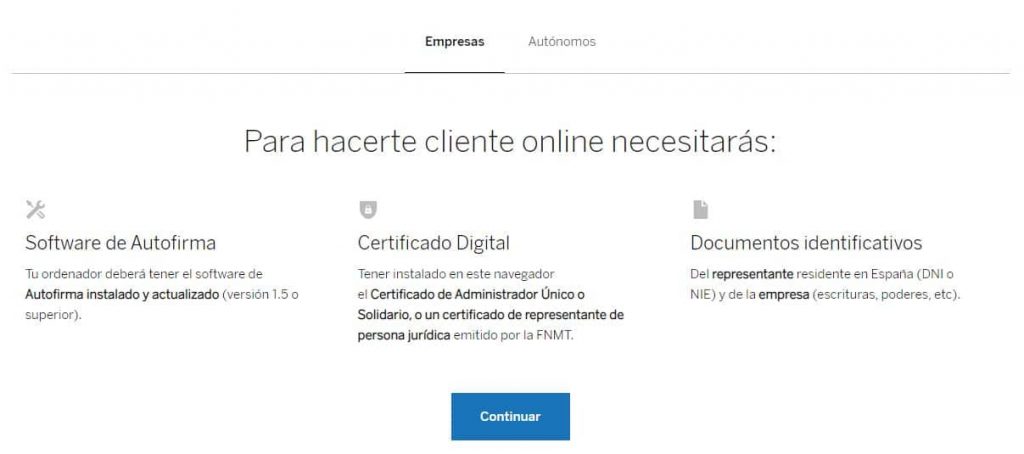Click the text 'Tener instalado en este navegador'
Screen dimensions: 1024x454
456,274
